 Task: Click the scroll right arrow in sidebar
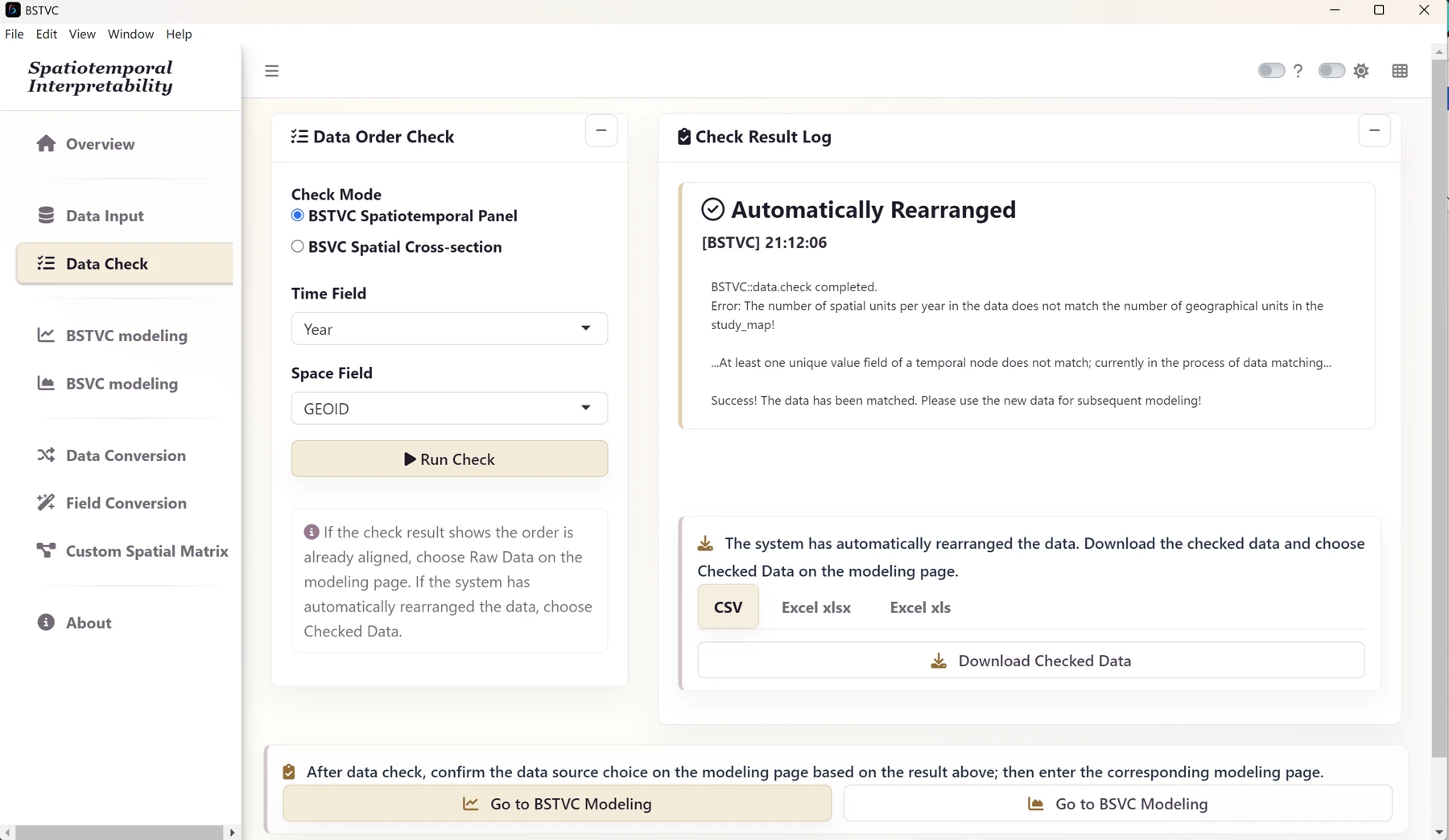point(233,832)
